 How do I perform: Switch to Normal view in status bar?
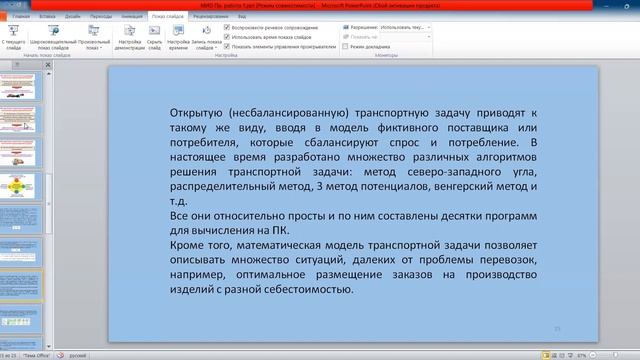[546, 356]
